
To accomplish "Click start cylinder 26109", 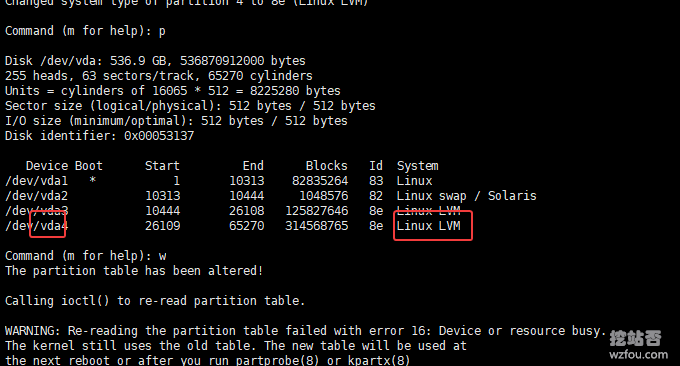I will (162, 226).
